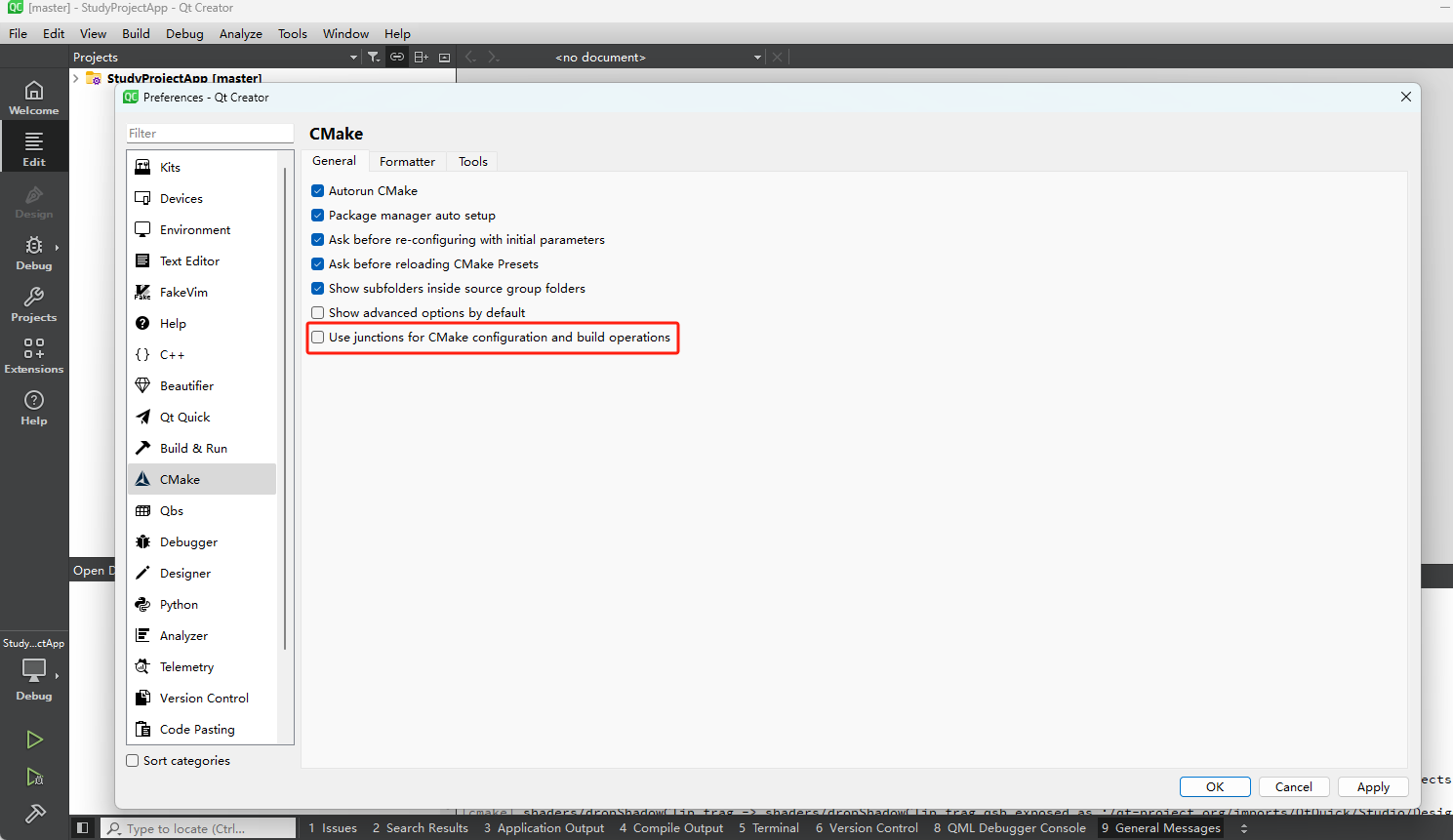The image size is (1453, 840).
Task: Select Devices category
Action: 202,198
